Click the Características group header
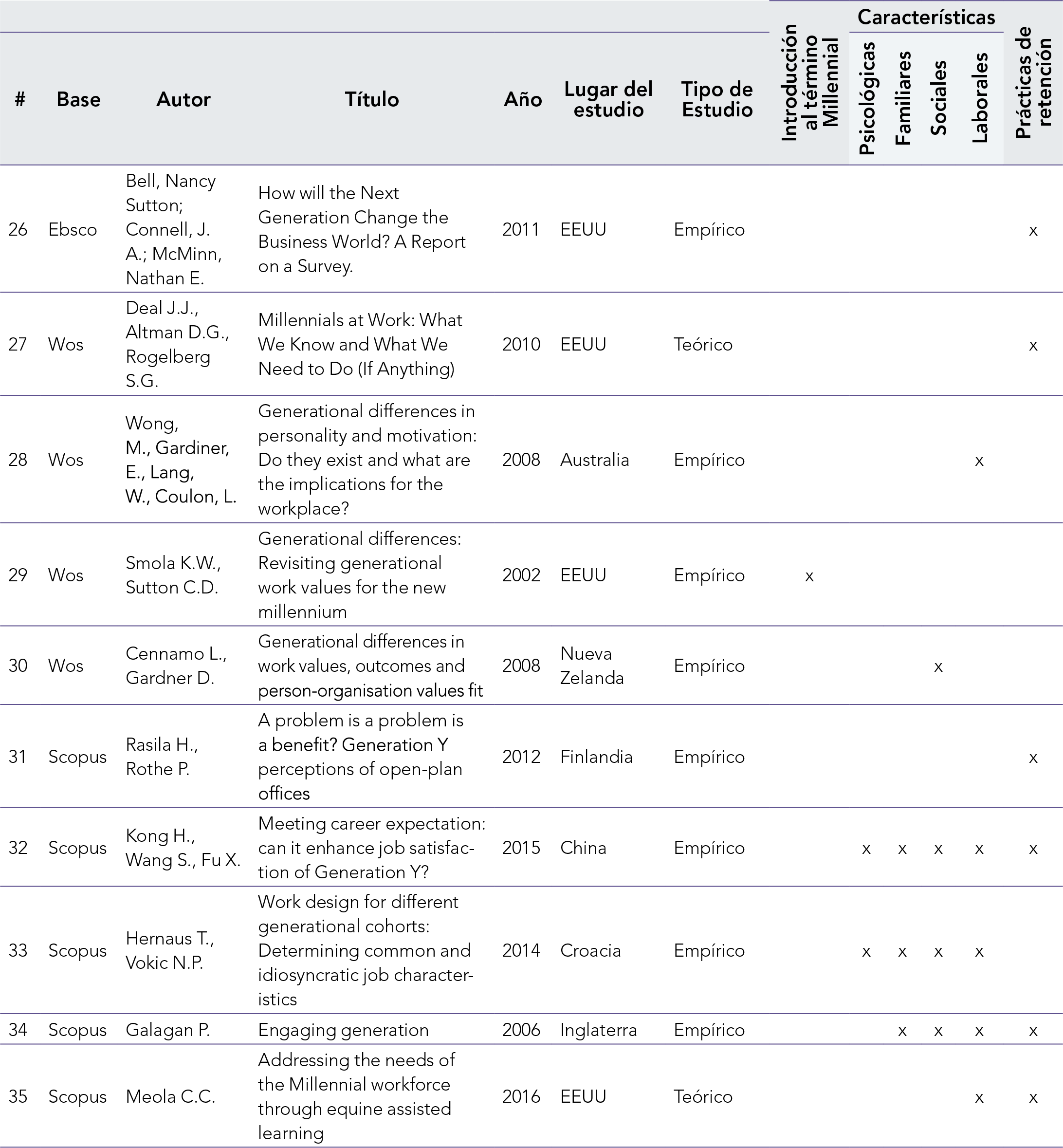Screen dimensions: 1063x1148 click(926, 17)
